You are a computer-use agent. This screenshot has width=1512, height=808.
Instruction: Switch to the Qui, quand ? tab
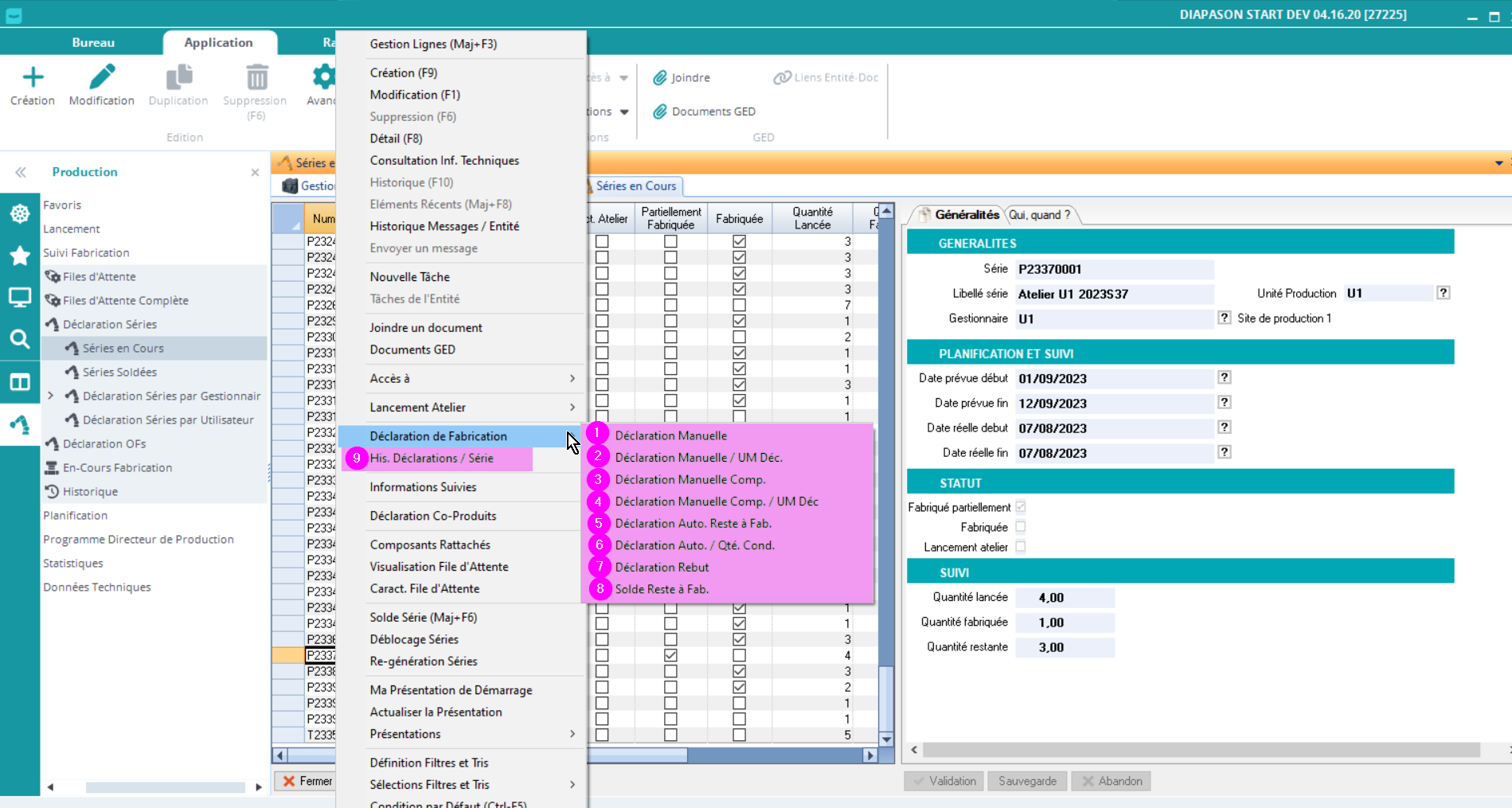click(x=1039, y=215)
